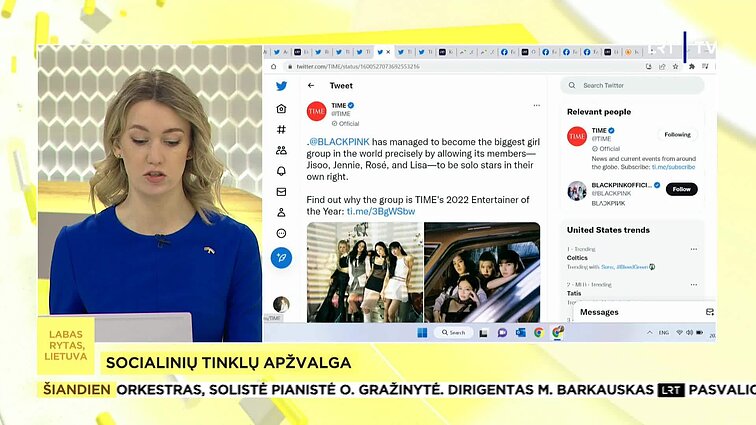Click the browser home button
The image size is (756, 425).
pyautogui.click(x=273, y=67)
